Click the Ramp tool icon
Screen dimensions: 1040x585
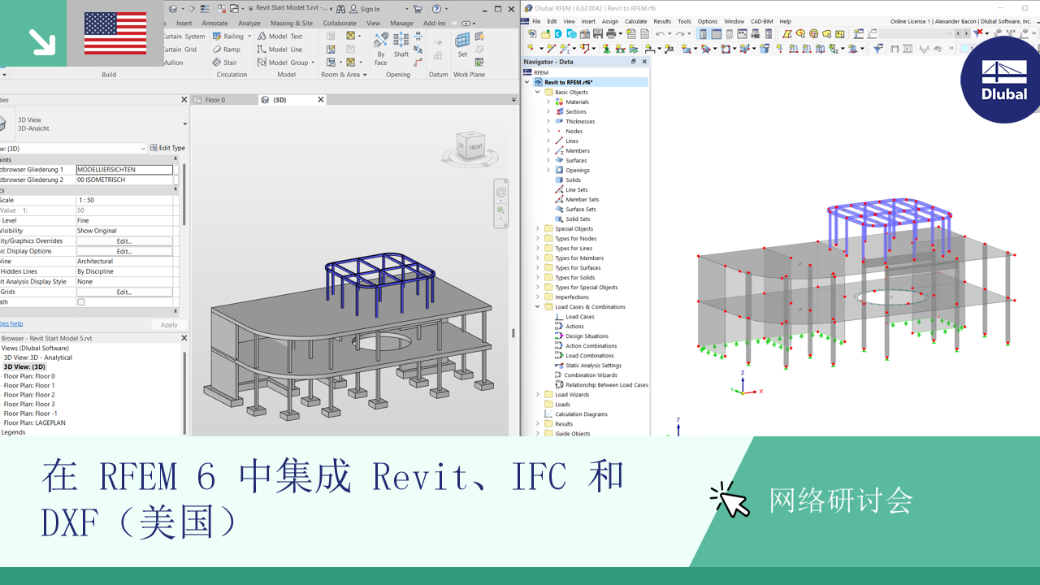coord(217,49)
